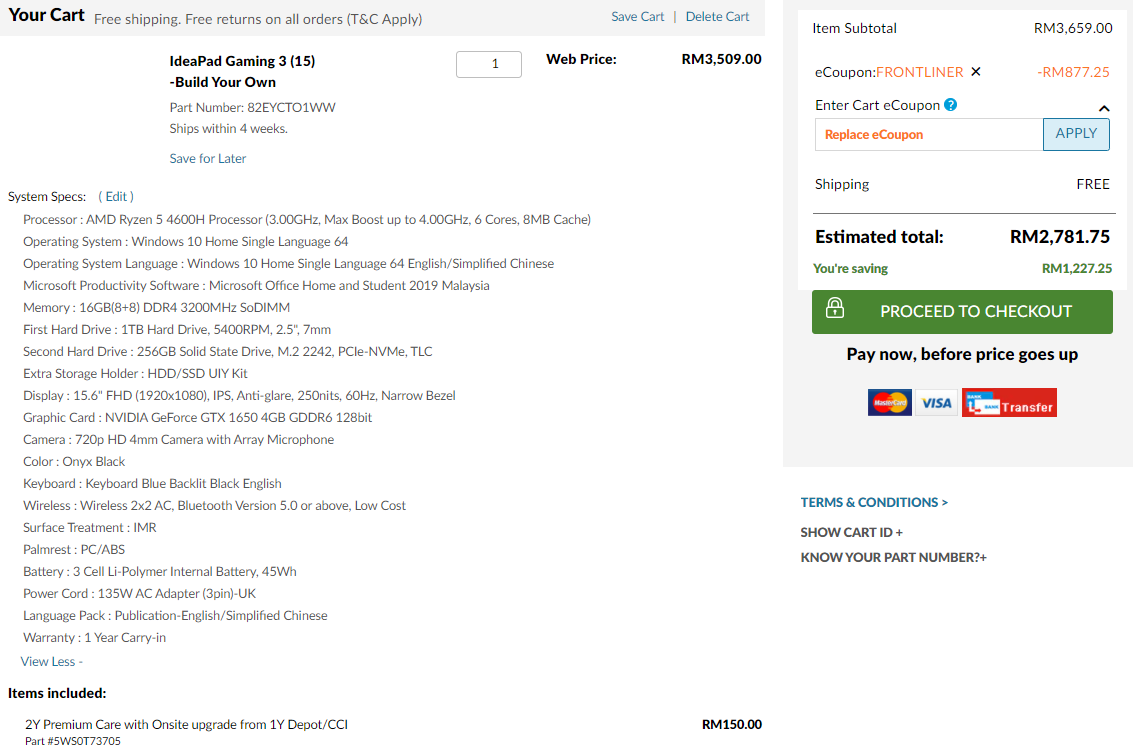Click the Delete Cart link
This screenshot has height=755, width=1133.
coord(717,17)
